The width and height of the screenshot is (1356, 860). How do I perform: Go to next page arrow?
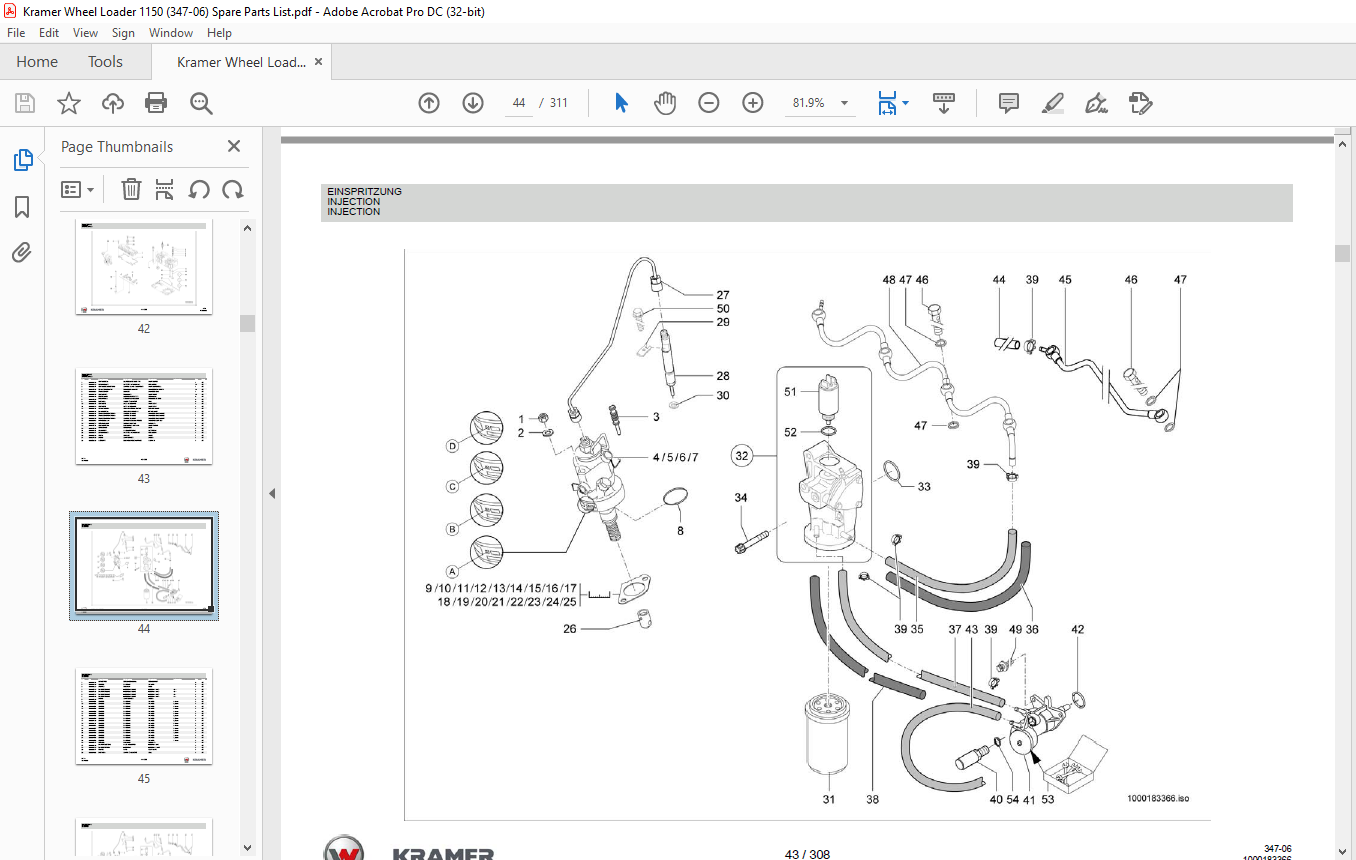click(473, 103)
